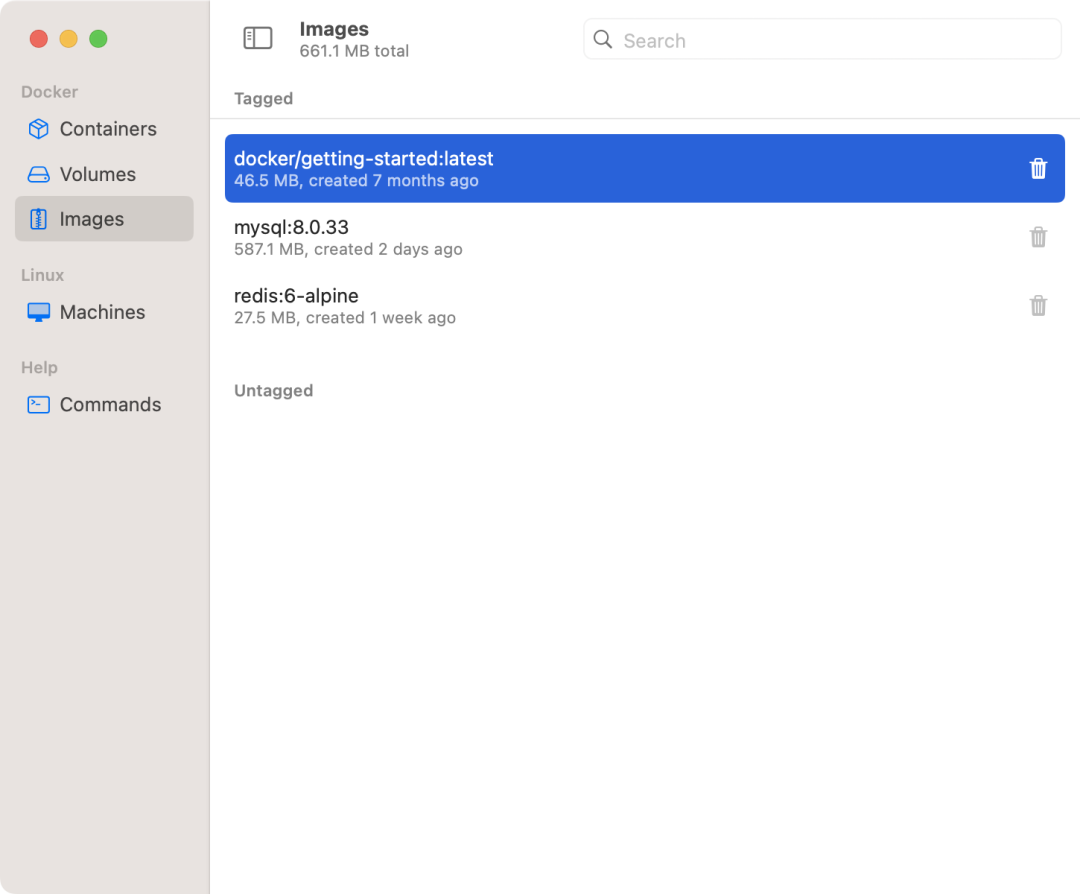Click the Linux sidebar heading
Viewport: 1080px width, 894px height.
point(43,275)
